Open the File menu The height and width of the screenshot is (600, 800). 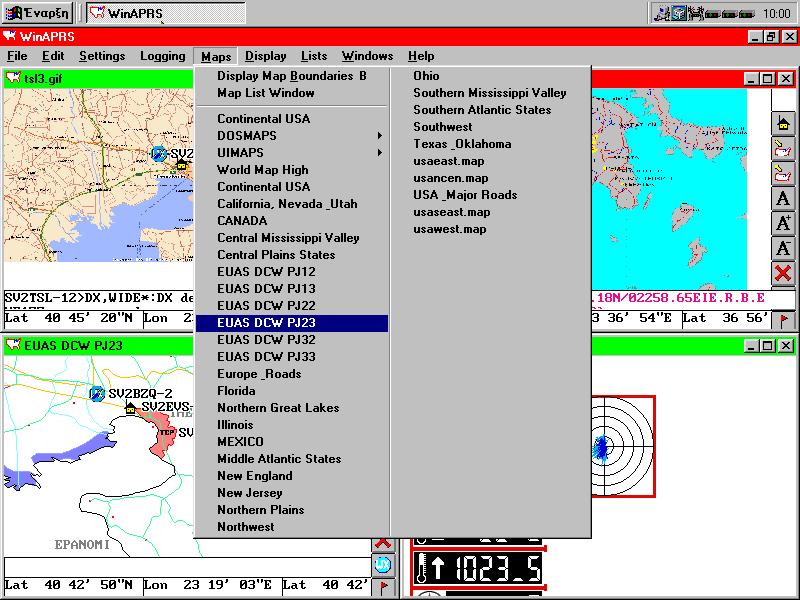(17, 56)
